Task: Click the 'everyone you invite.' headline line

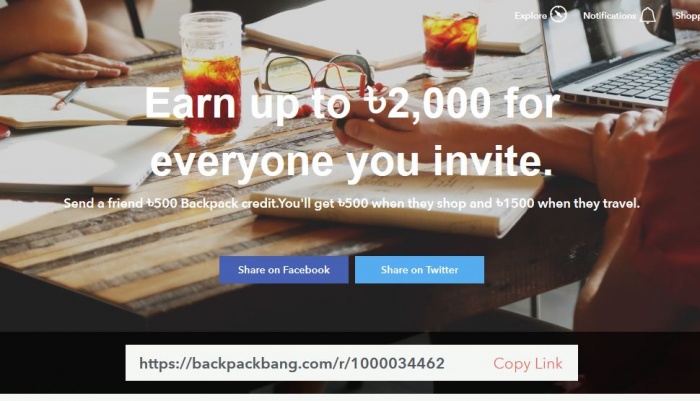Action: 351,161
